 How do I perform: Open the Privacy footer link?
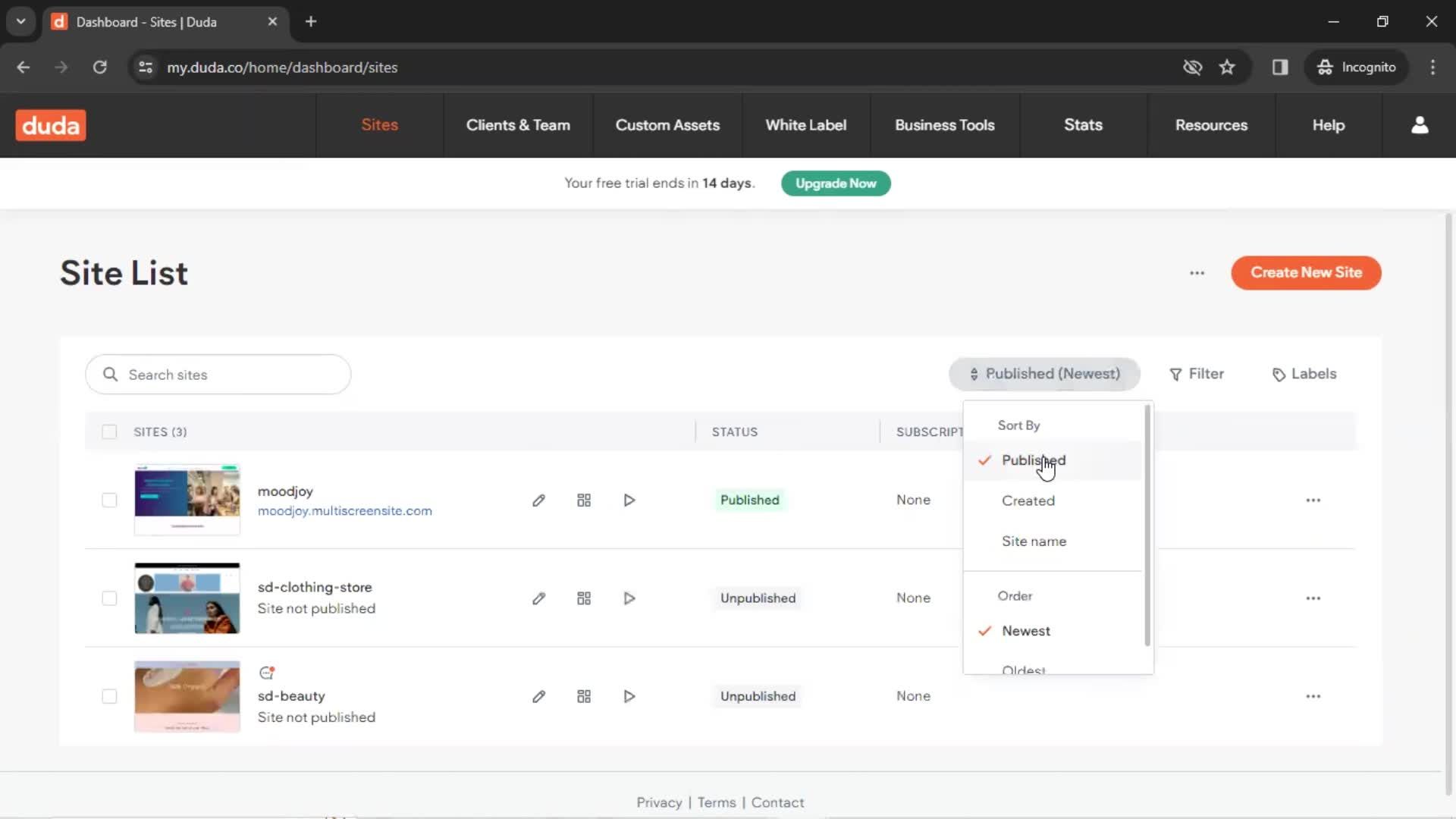659,802
